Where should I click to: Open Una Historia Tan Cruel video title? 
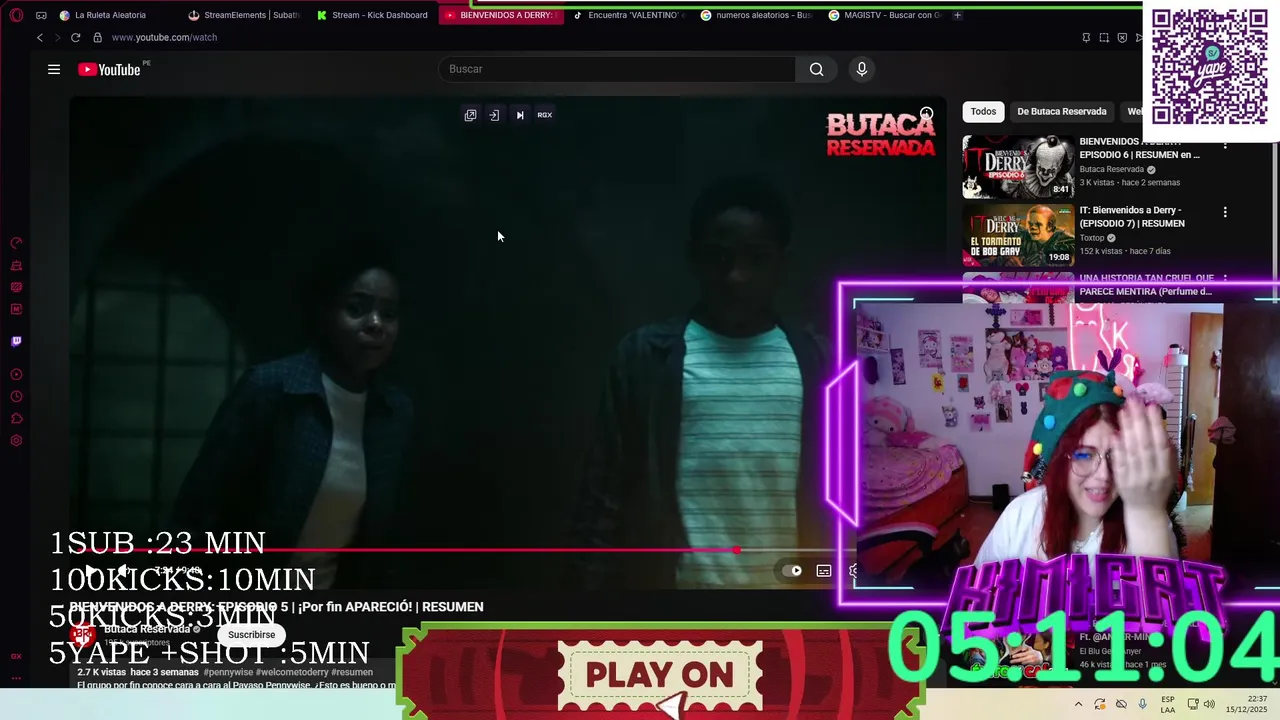click(1146, 285)
